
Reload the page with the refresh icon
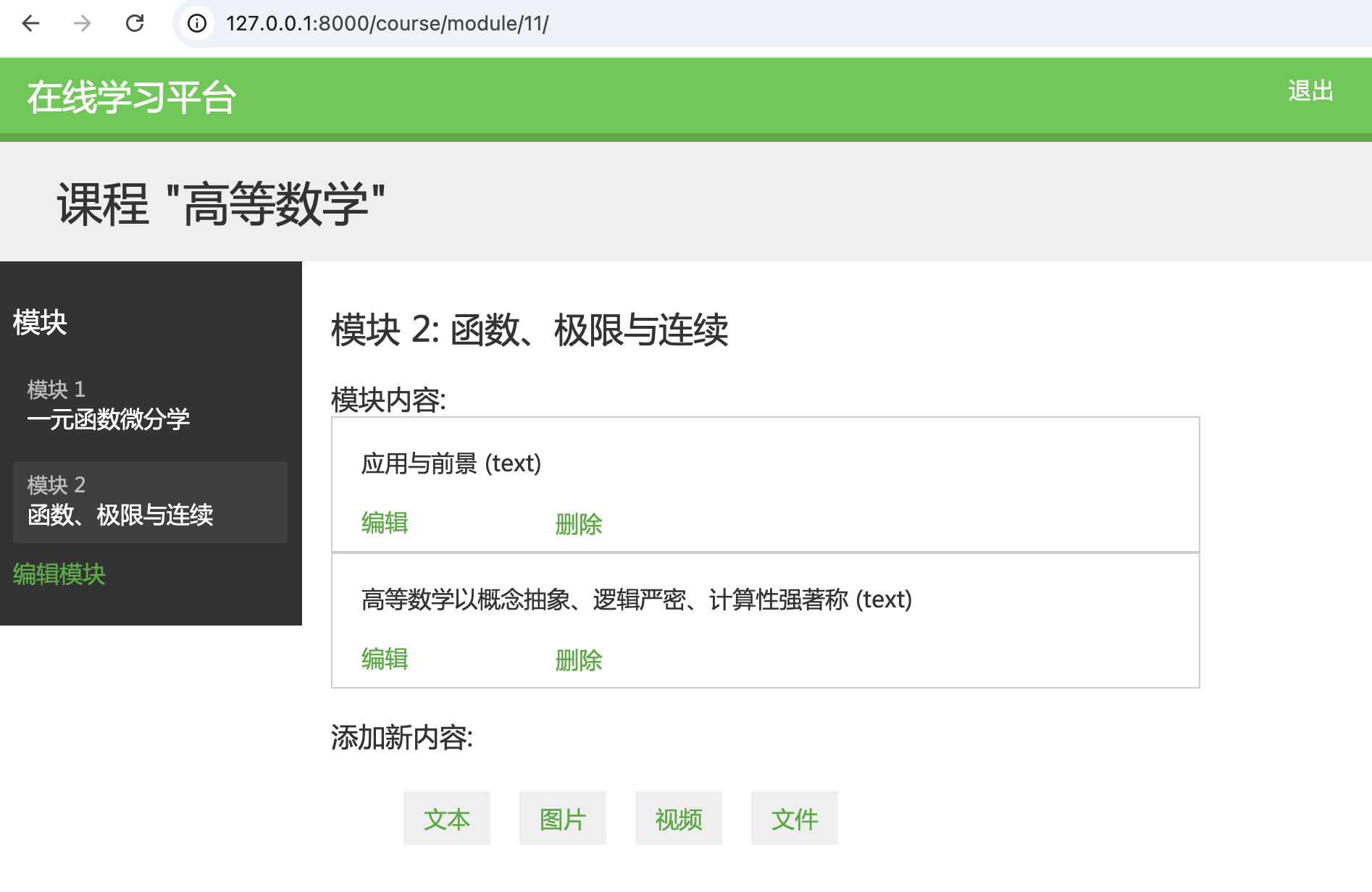(135, 24)
